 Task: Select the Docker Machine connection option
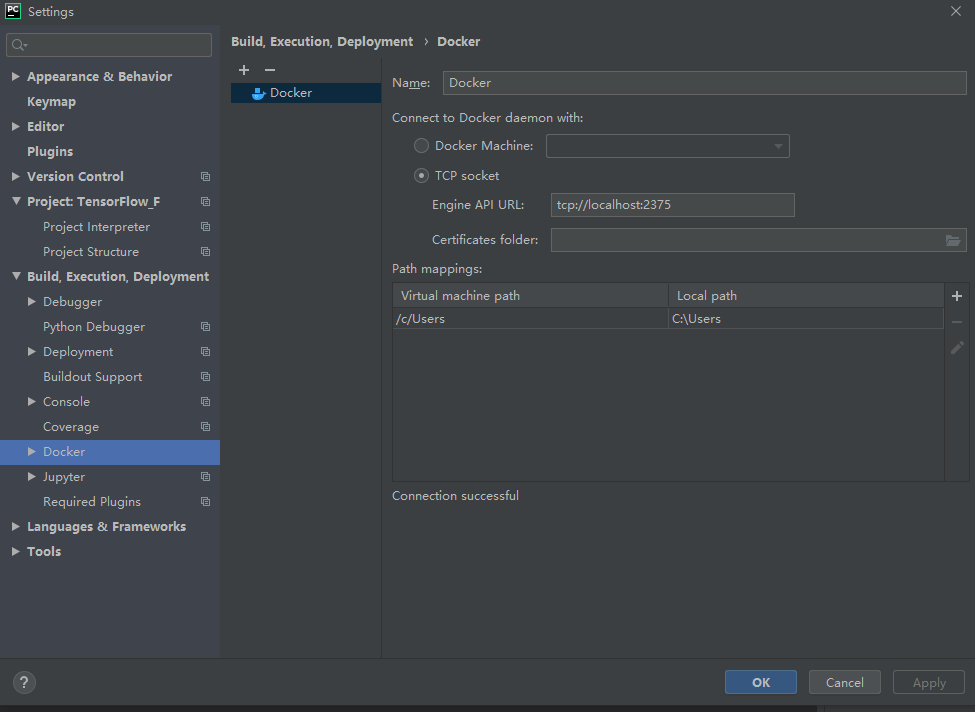(422, 145)
